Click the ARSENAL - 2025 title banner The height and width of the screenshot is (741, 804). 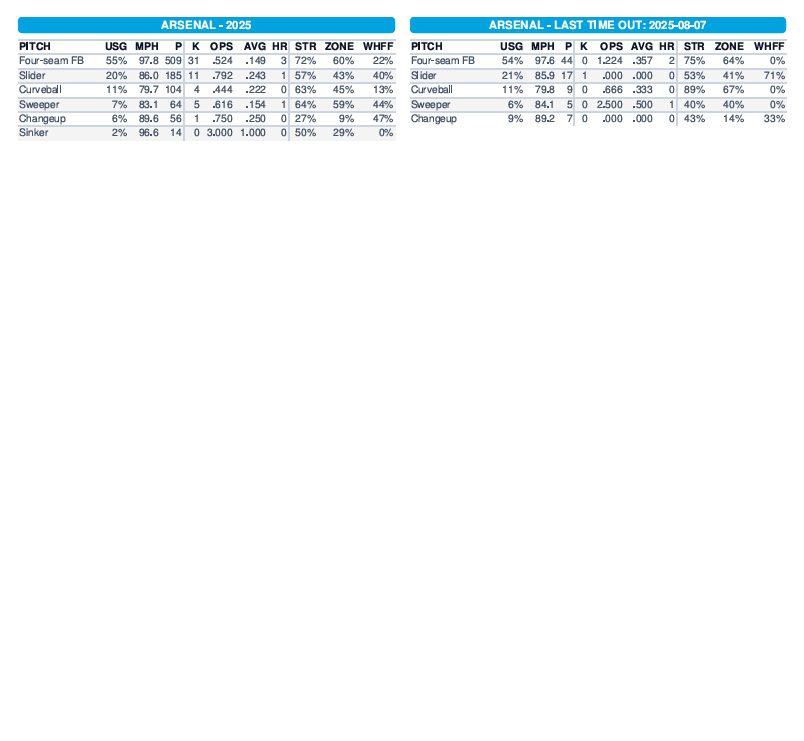[x=207, y=25]
